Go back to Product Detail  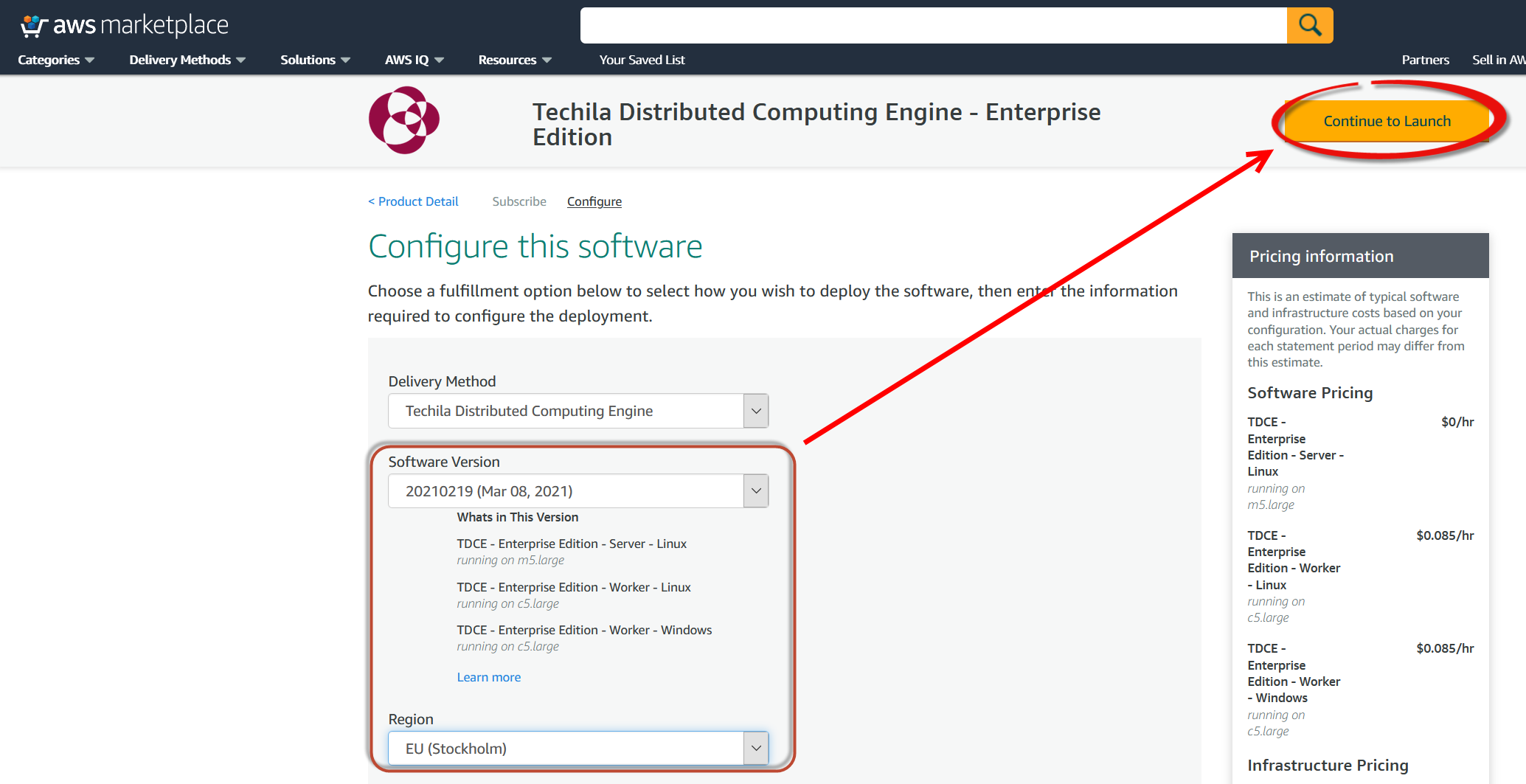tap(413, 201)
